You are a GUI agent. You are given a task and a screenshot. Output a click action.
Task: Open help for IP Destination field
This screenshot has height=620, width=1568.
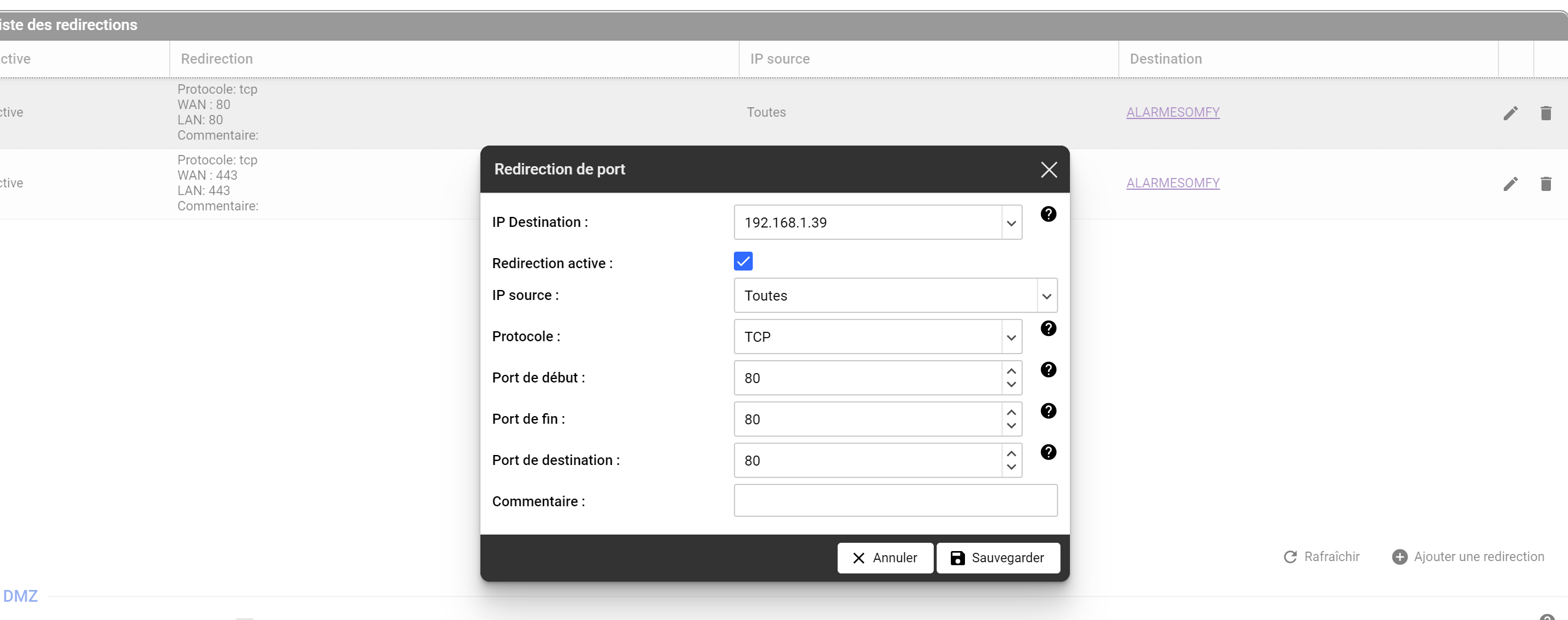click(1048, 214)
